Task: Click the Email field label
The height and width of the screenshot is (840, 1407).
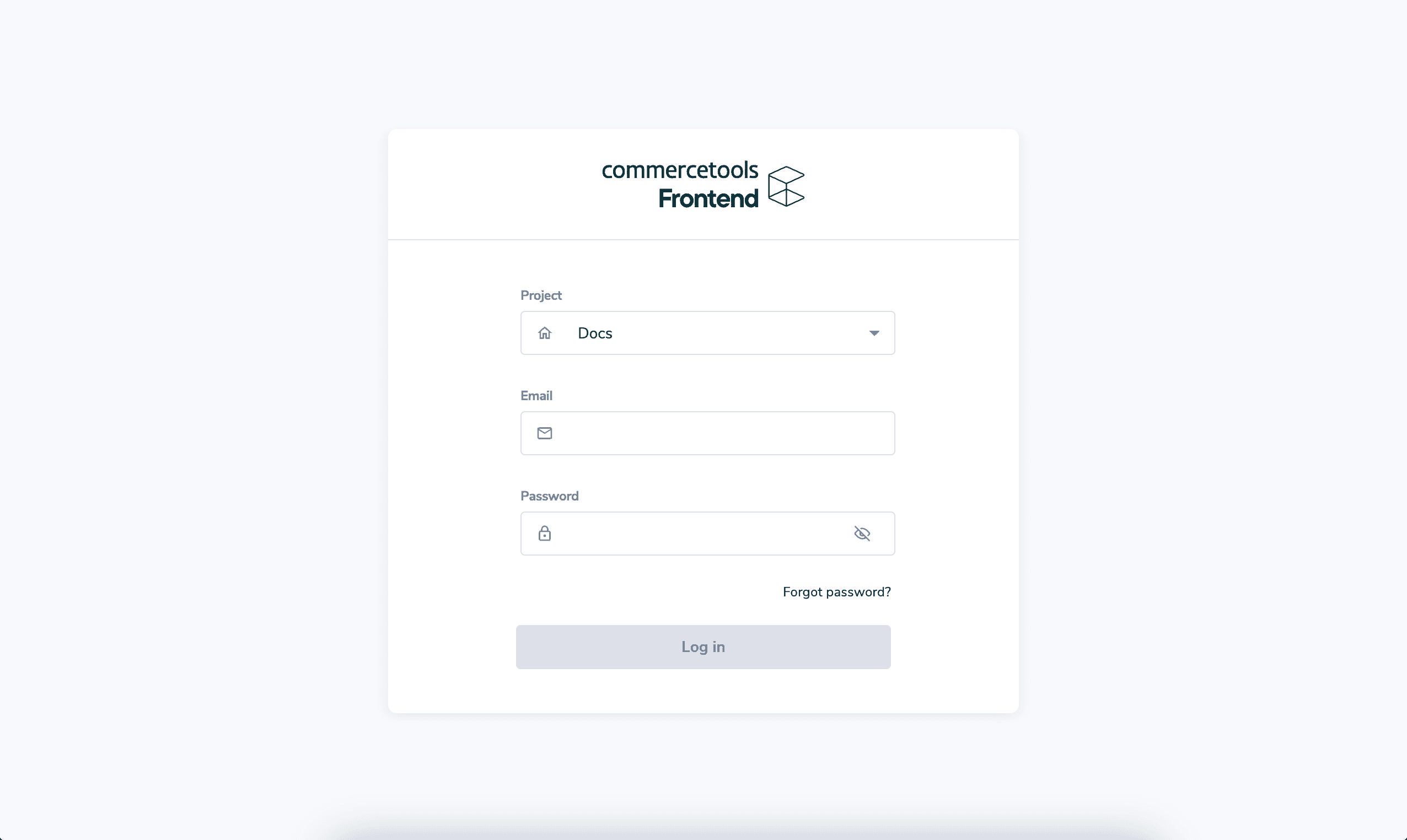Action: (536, 396)
